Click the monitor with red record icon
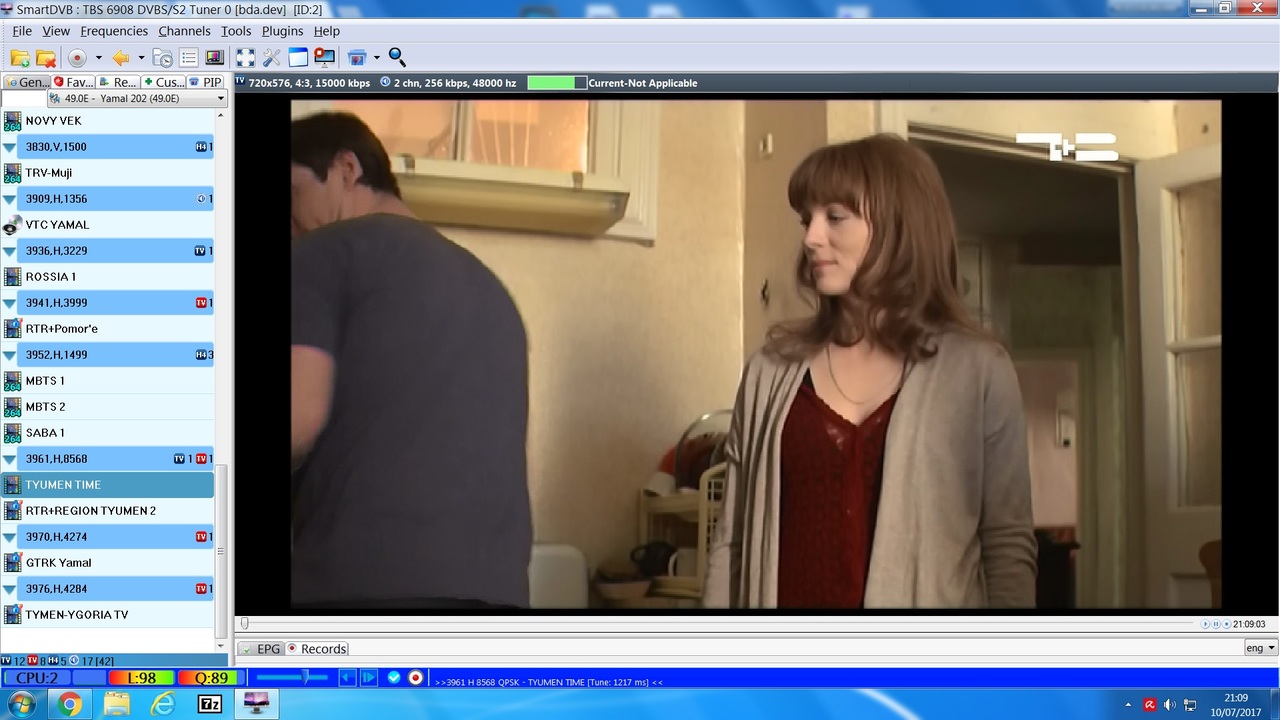The width and height of the screenshot is (1280, 720). pyautogui.click(x=324, y=58)
